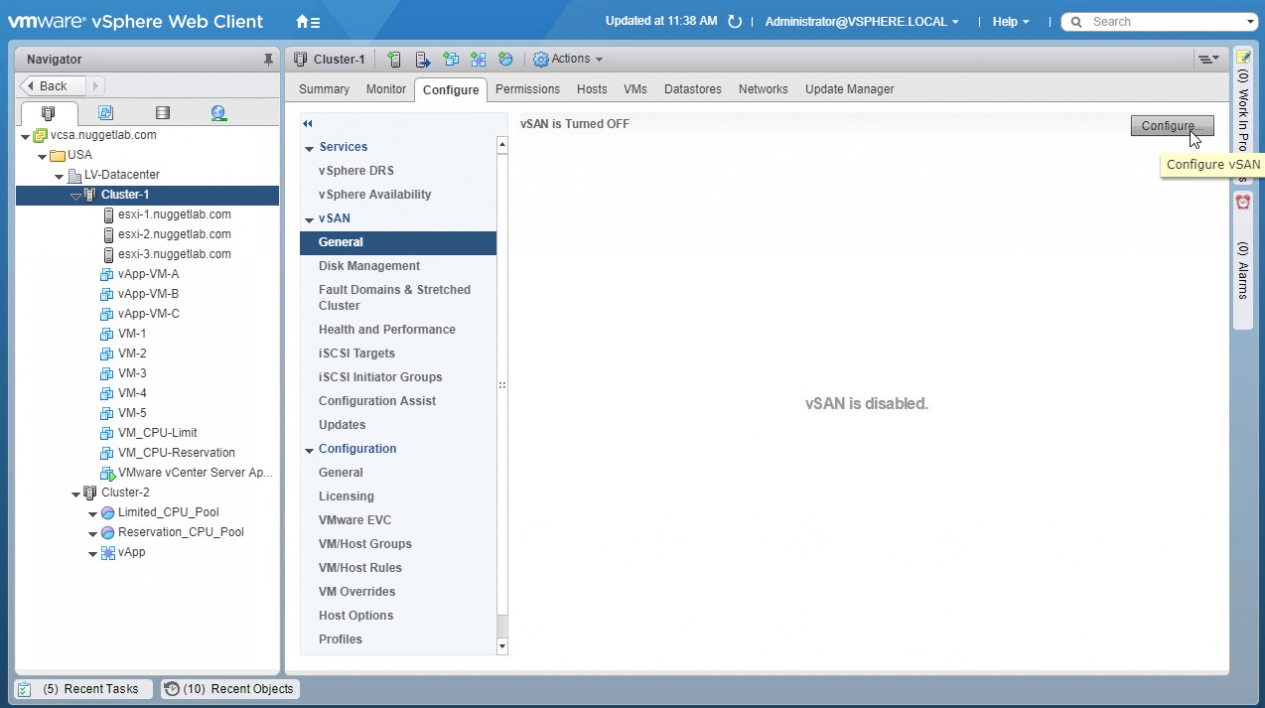1265x708 pixels.
Task: Switch to VMs and Templates navigator view
Action: tap(105, 113)
